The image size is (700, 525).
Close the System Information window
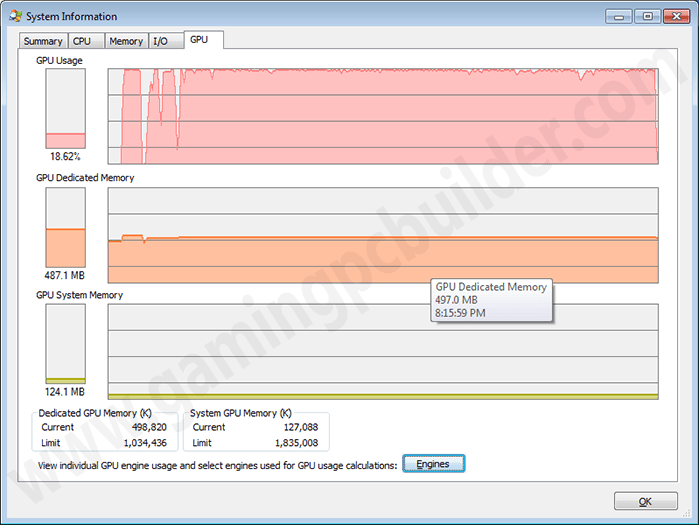click(676, 17)
